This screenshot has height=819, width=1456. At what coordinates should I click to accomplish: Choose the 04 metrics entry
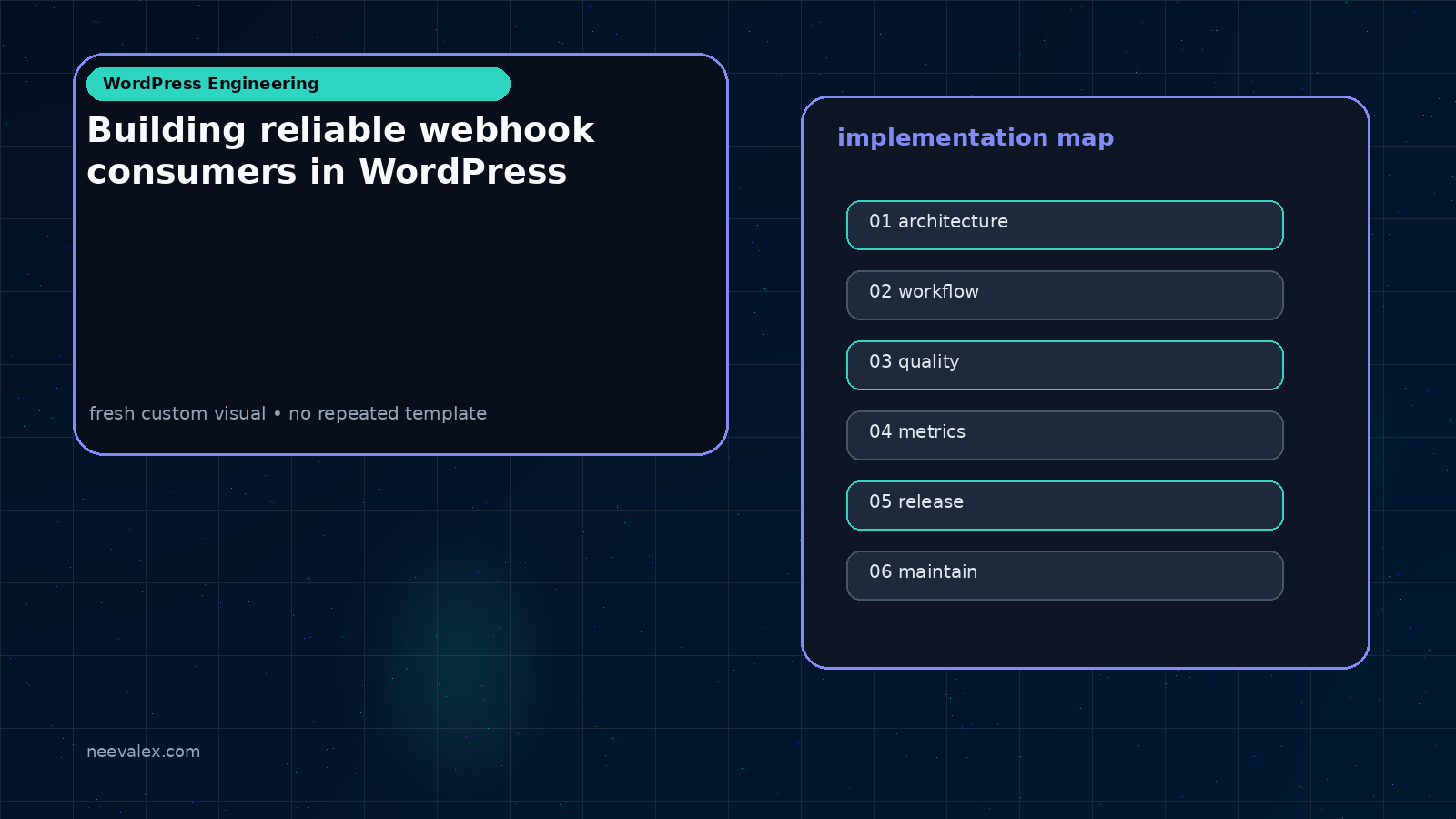tap(1065, 435)
